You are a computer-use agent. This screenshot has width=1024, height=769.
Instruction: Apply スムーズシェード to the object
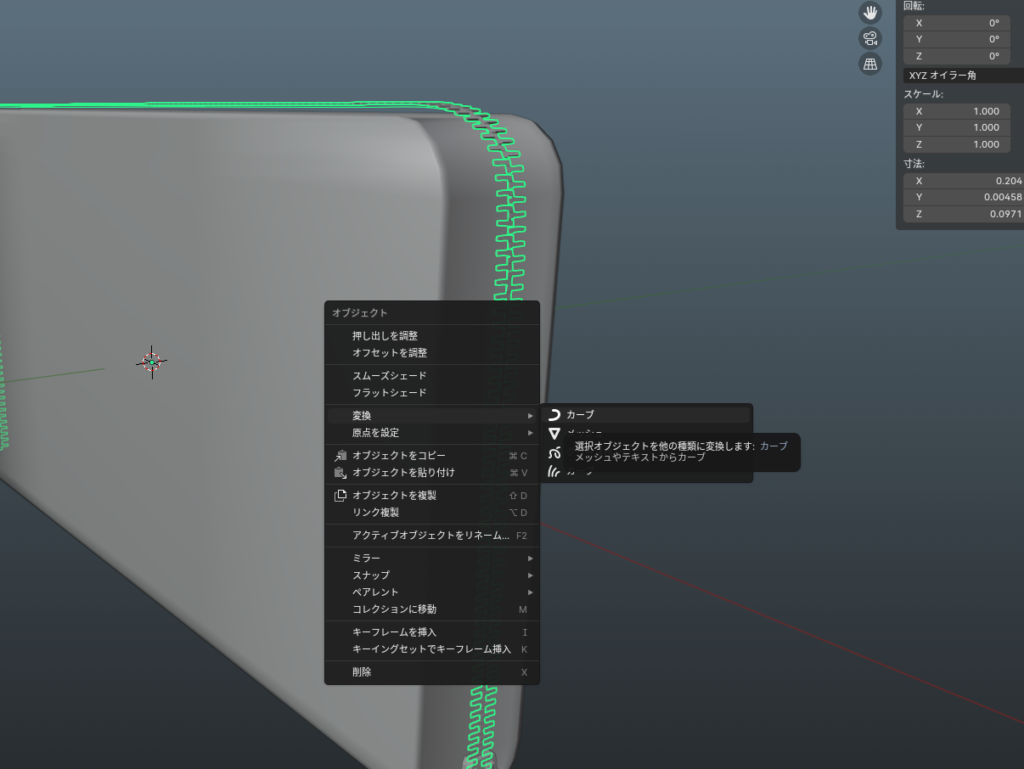coord(432,375)
